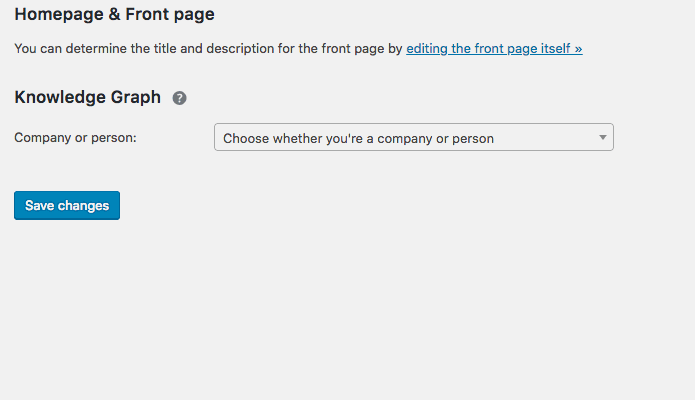Click the Knowledge Graph help question-mark icon
The image size is (695, 400).
tap(179, 98)
